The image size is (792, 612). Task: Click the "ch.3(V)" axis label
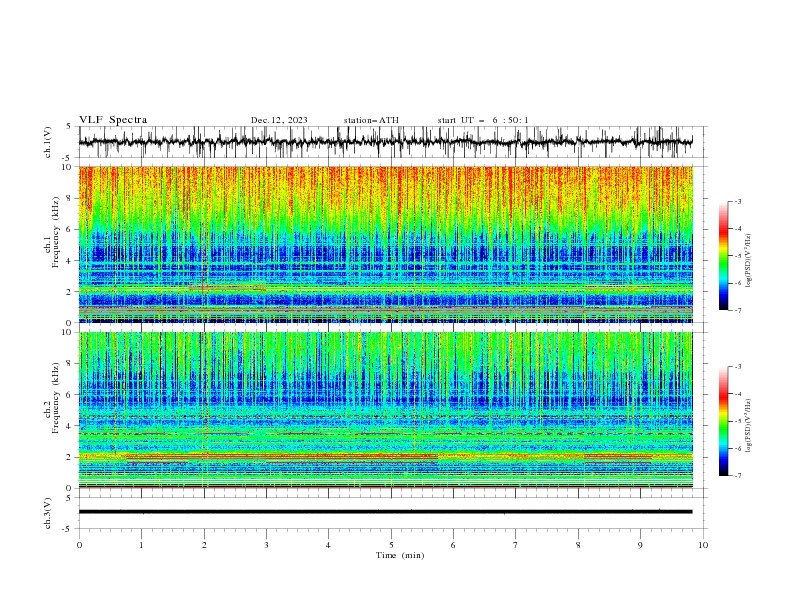point(48,513)
